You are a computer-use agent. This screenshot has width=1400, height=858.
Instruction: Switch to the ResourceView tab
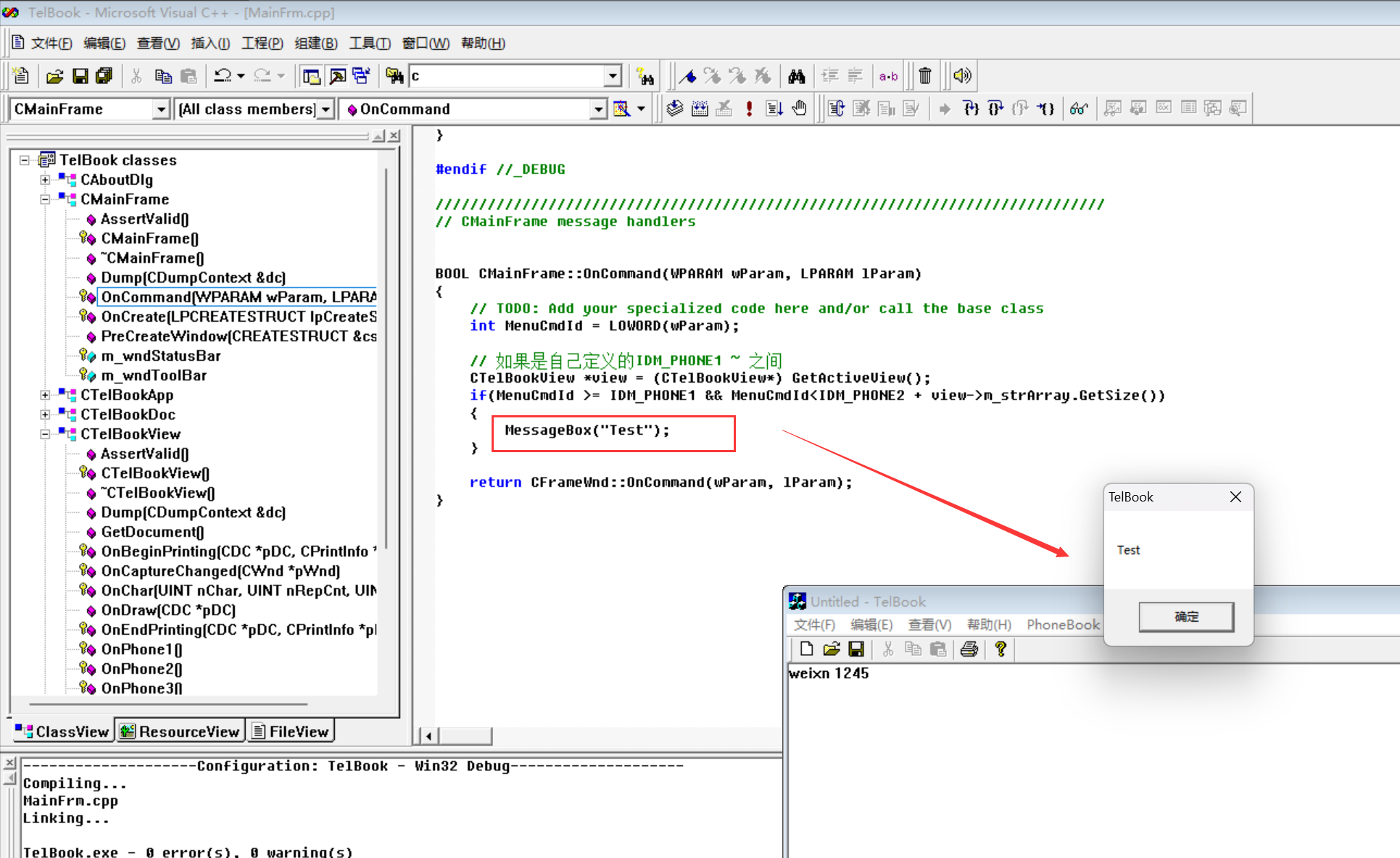coord(180,731)
